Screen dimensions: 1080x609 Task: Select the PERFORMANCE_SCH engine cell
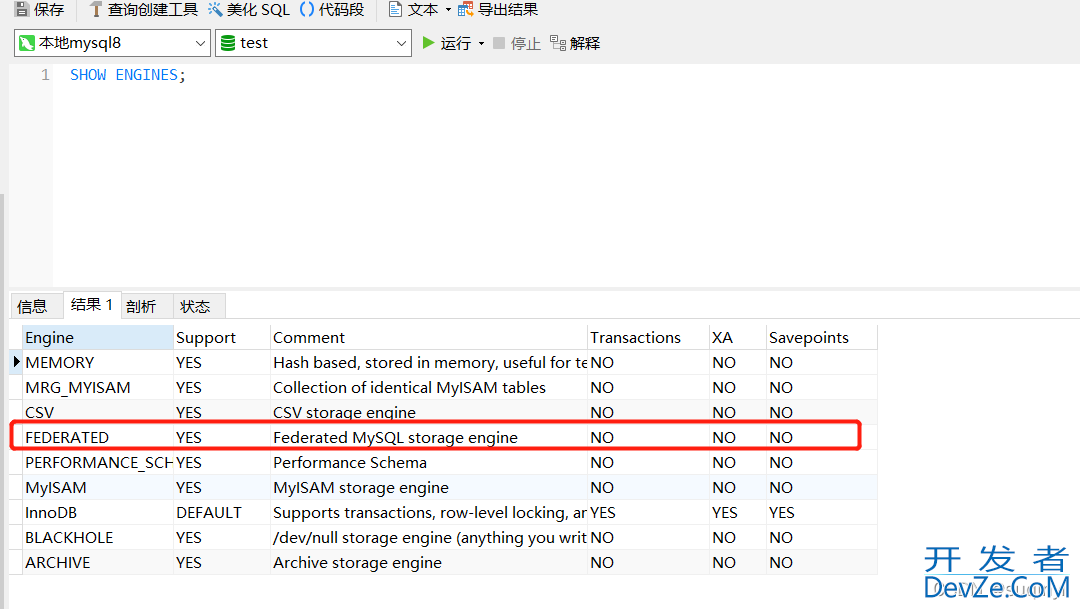coord(97,462)
